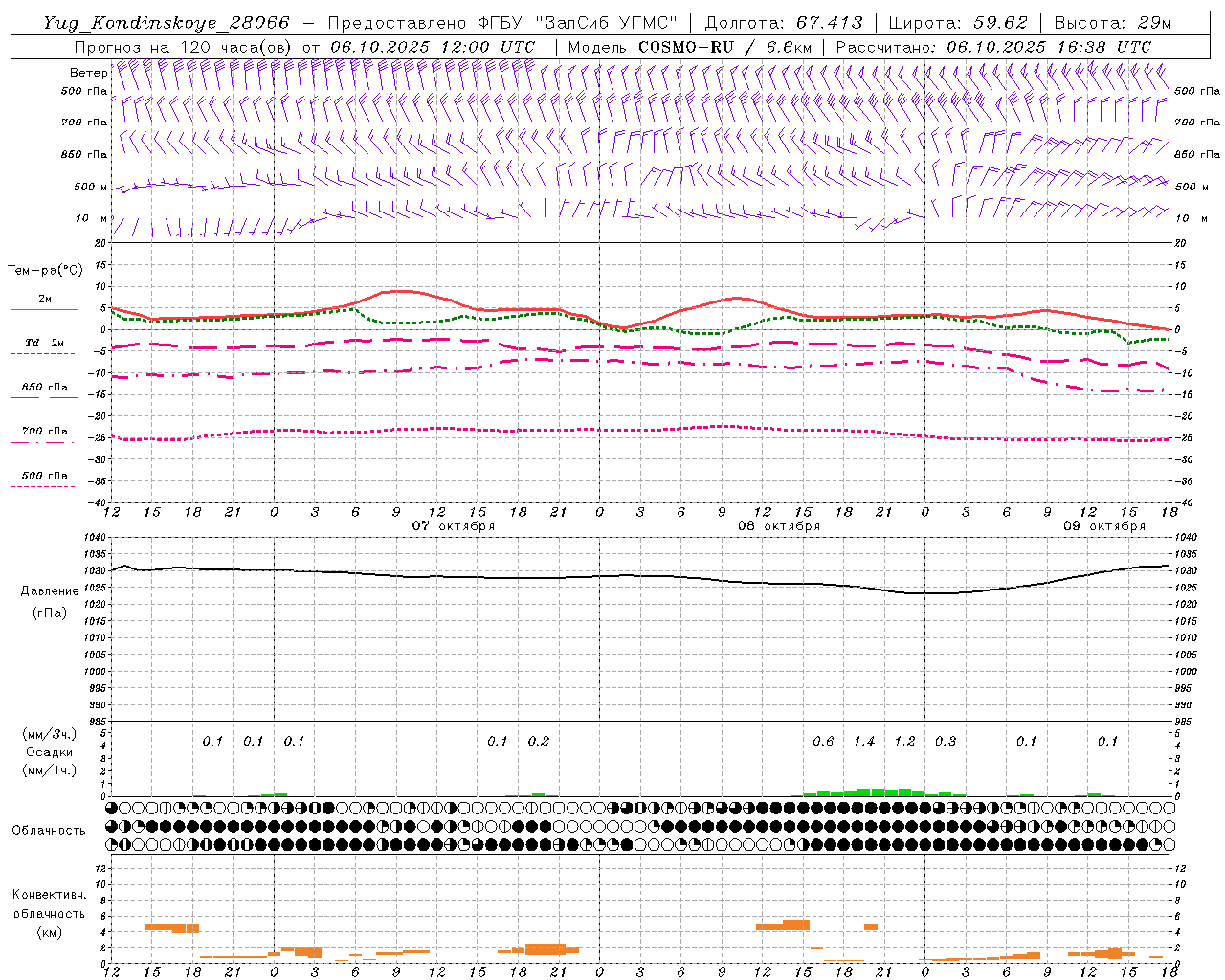Click the 500 гПа temperature legend dashed line
Viewport: 1225px width, 980px height.
point(42,487)
